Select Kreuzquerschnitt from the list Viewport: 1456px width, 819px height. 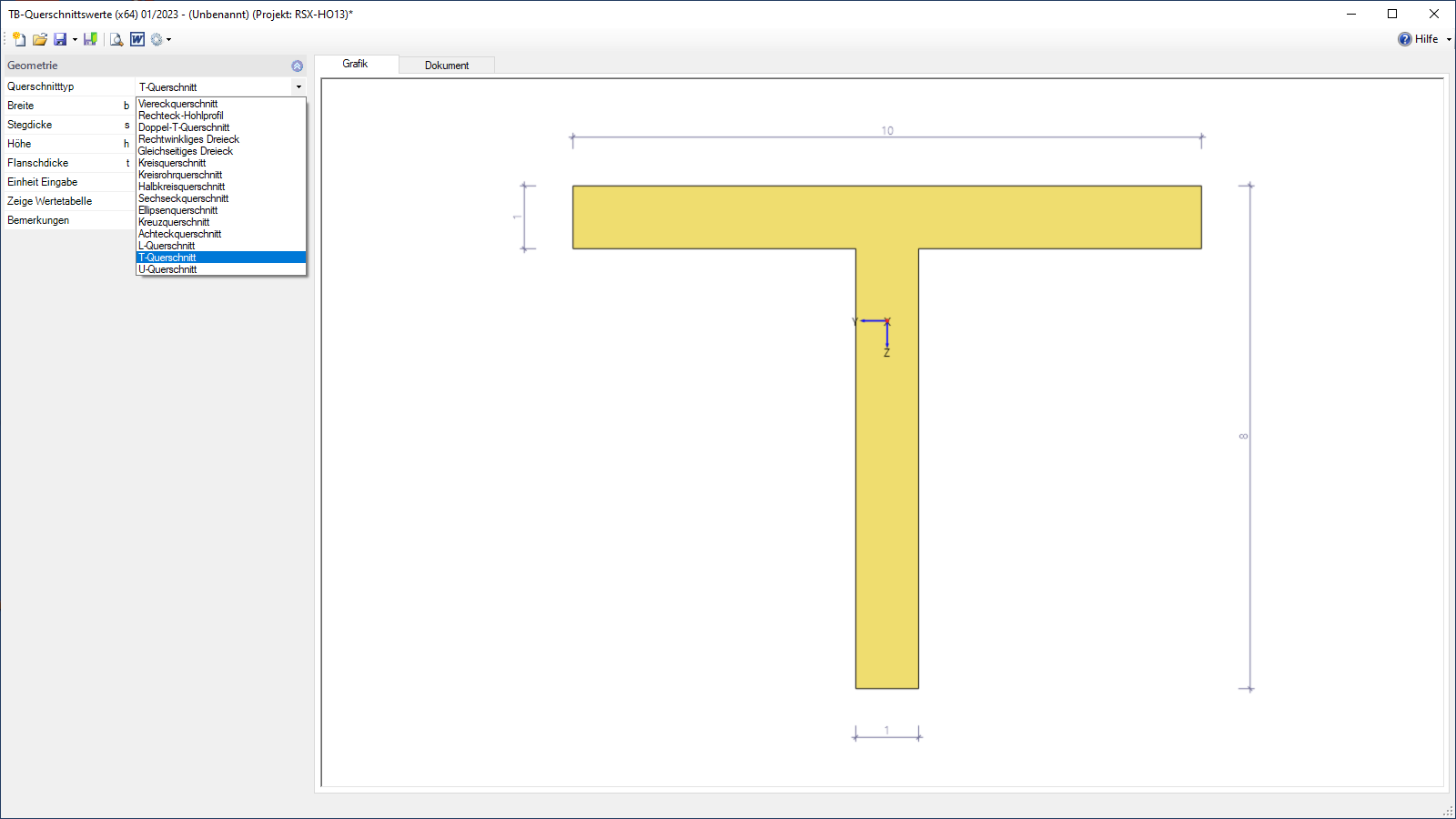[x=220, y=222]
